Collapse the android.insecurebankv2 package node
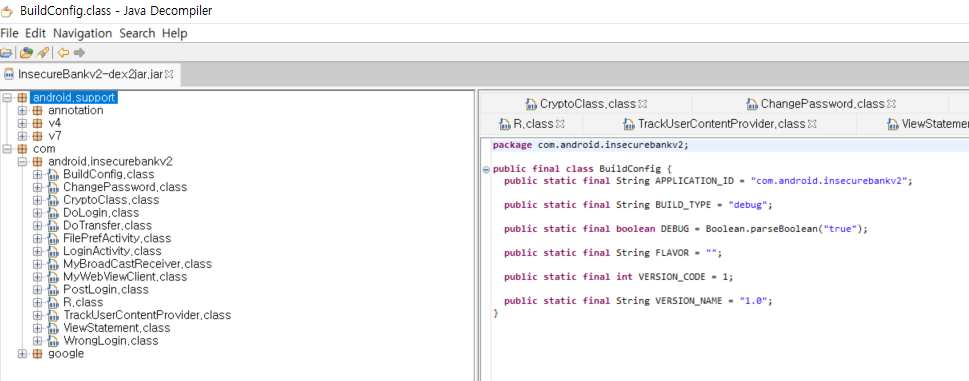 pyautogui.click(x=23, y=161)
